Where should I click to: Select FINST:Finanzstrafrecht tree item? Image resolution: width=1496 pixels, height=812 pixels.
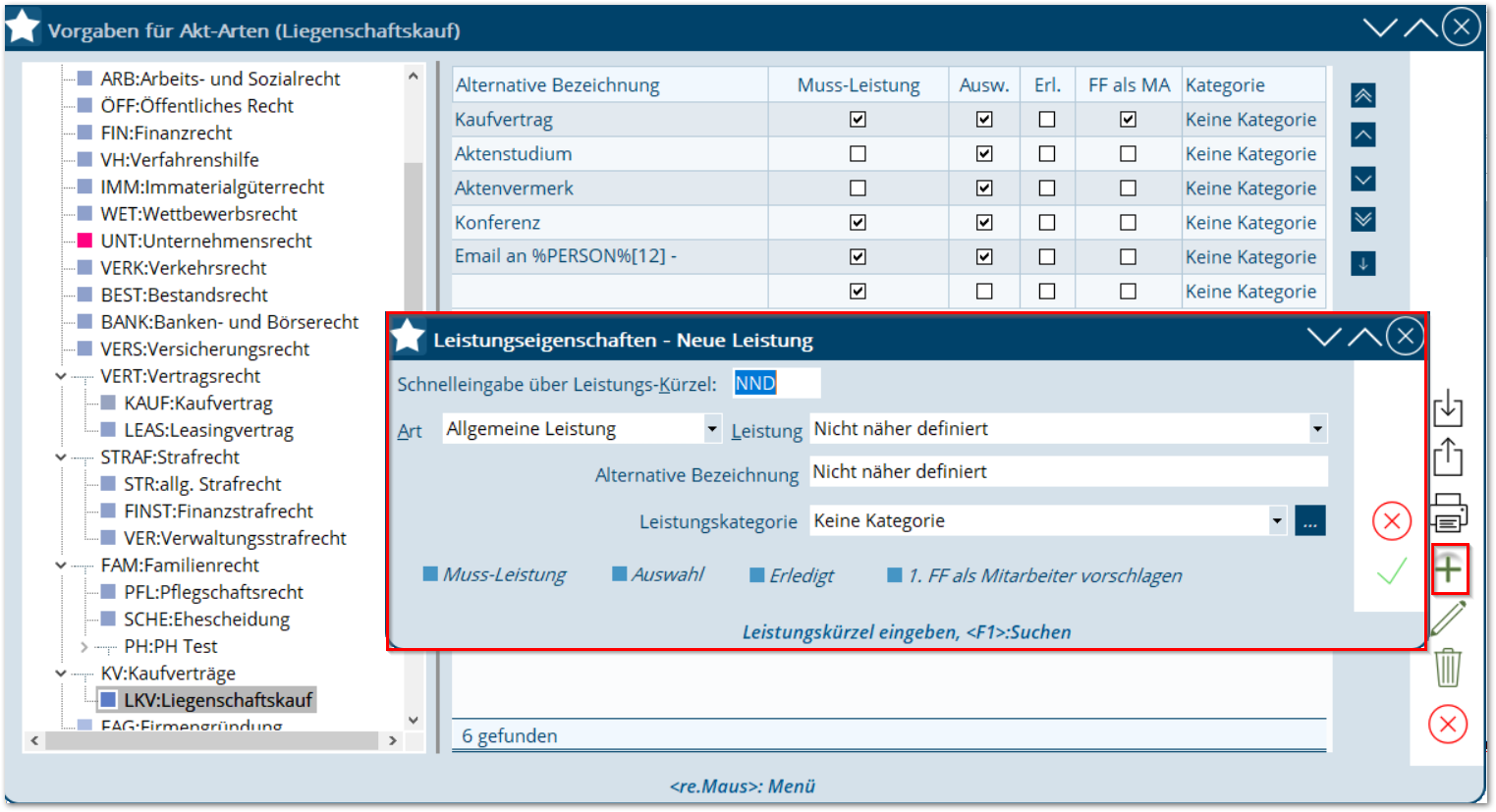(x=218, y=511)
